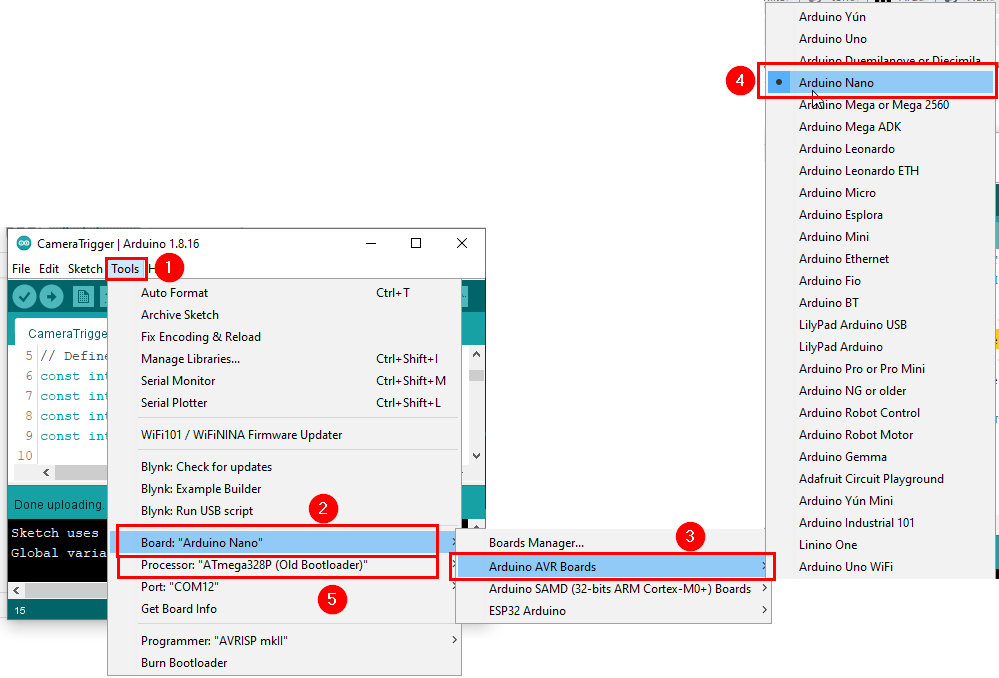999x678 pixels.
Task: Select Fix Encoding & Reload
Action: [x=284, y=337]
